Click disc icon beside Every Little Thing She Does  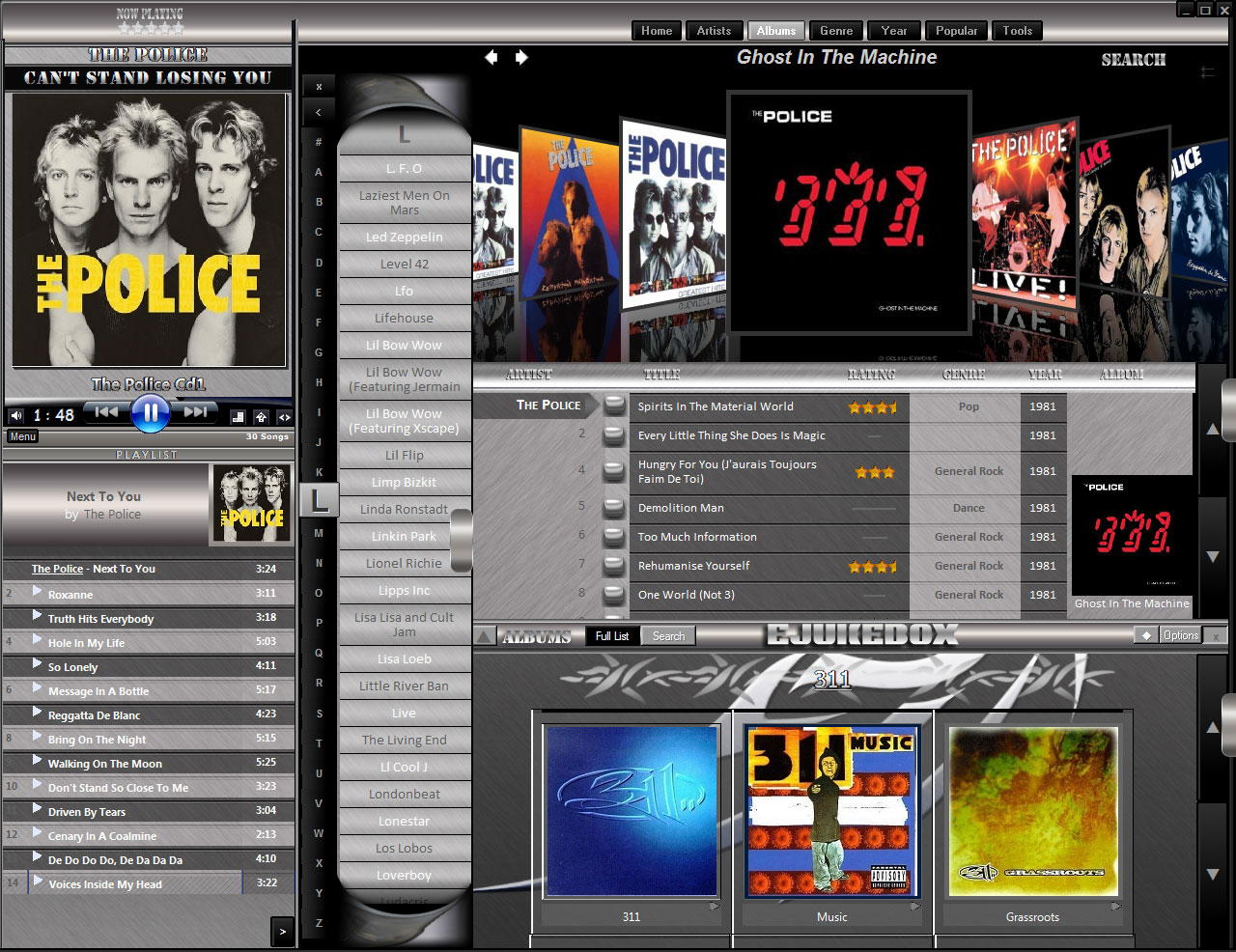(614, 435)
